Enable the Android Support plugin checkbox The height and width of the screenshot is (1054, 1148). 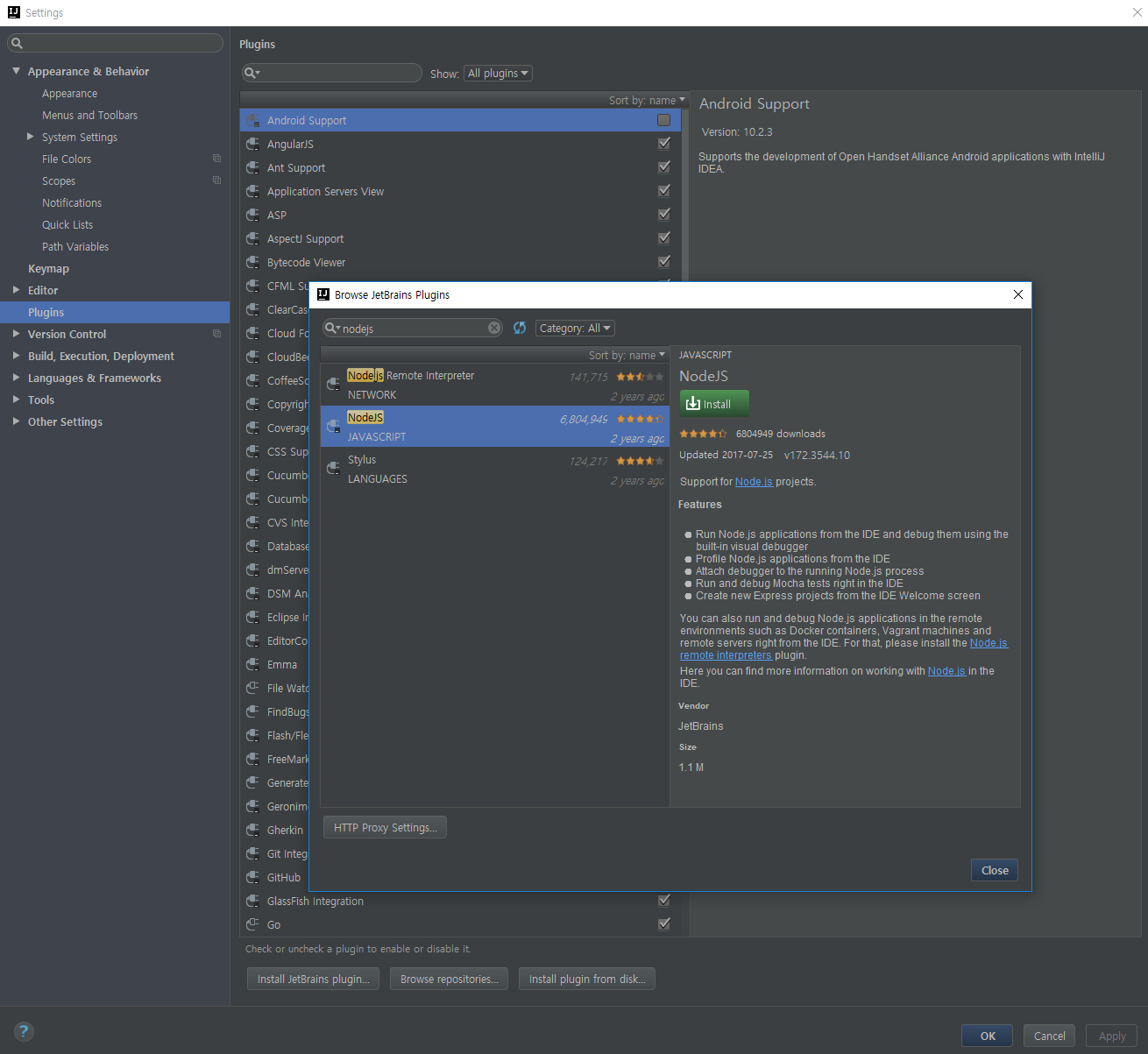[663, 120]
